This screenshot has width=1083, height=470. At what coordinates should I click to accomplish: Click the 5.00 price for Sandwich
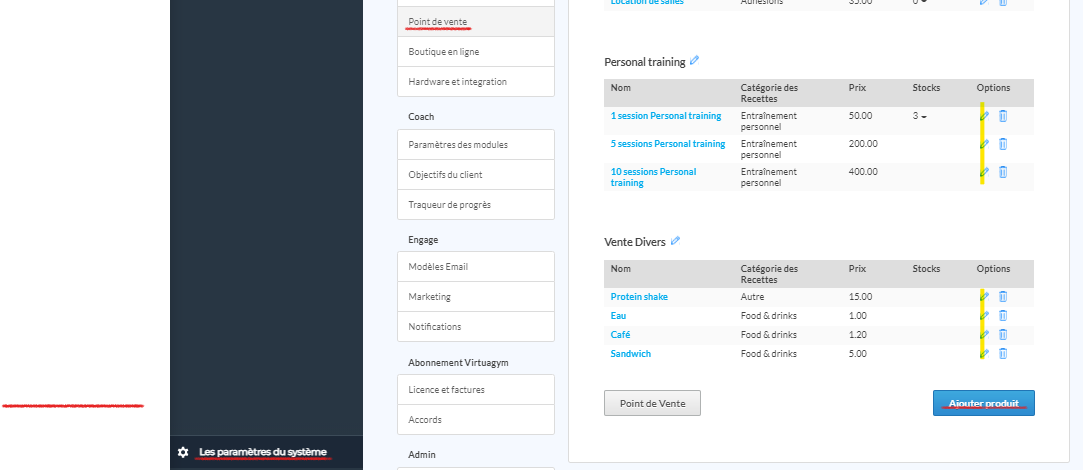[x=857, y=354]
